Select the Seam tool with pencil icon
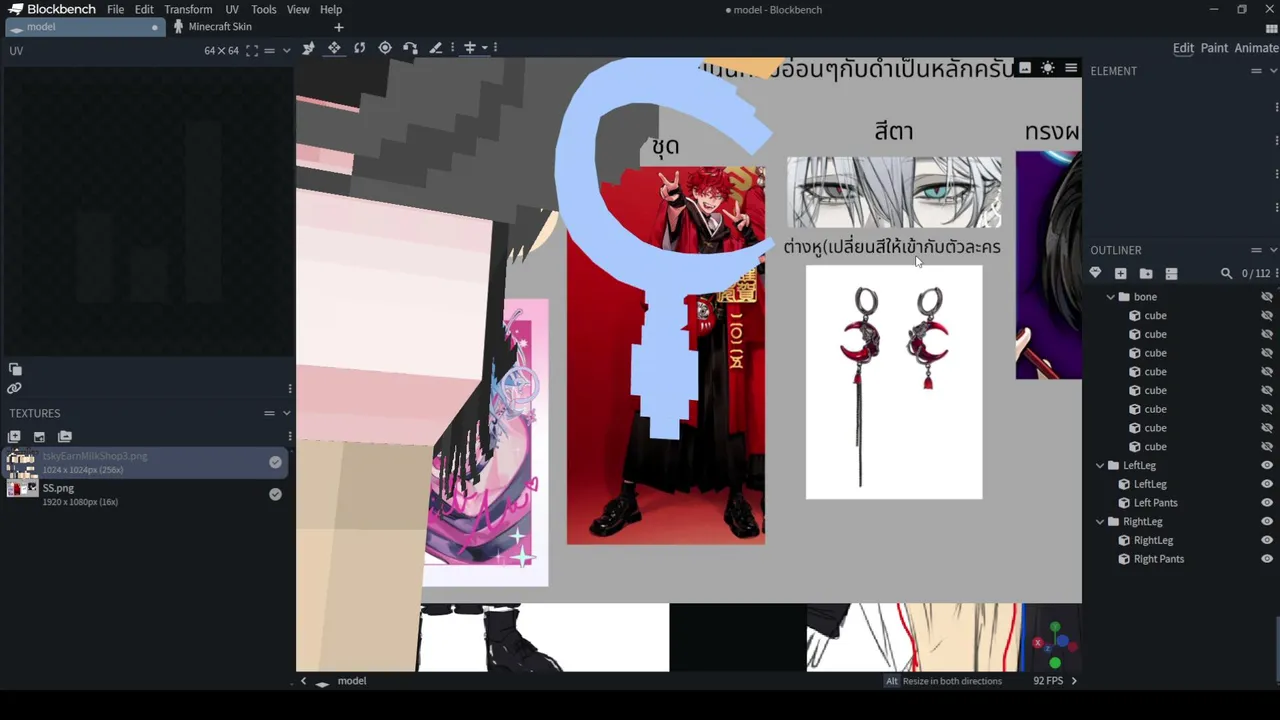The height and width of the screenshot is (720, 1280). click(435, 48)
